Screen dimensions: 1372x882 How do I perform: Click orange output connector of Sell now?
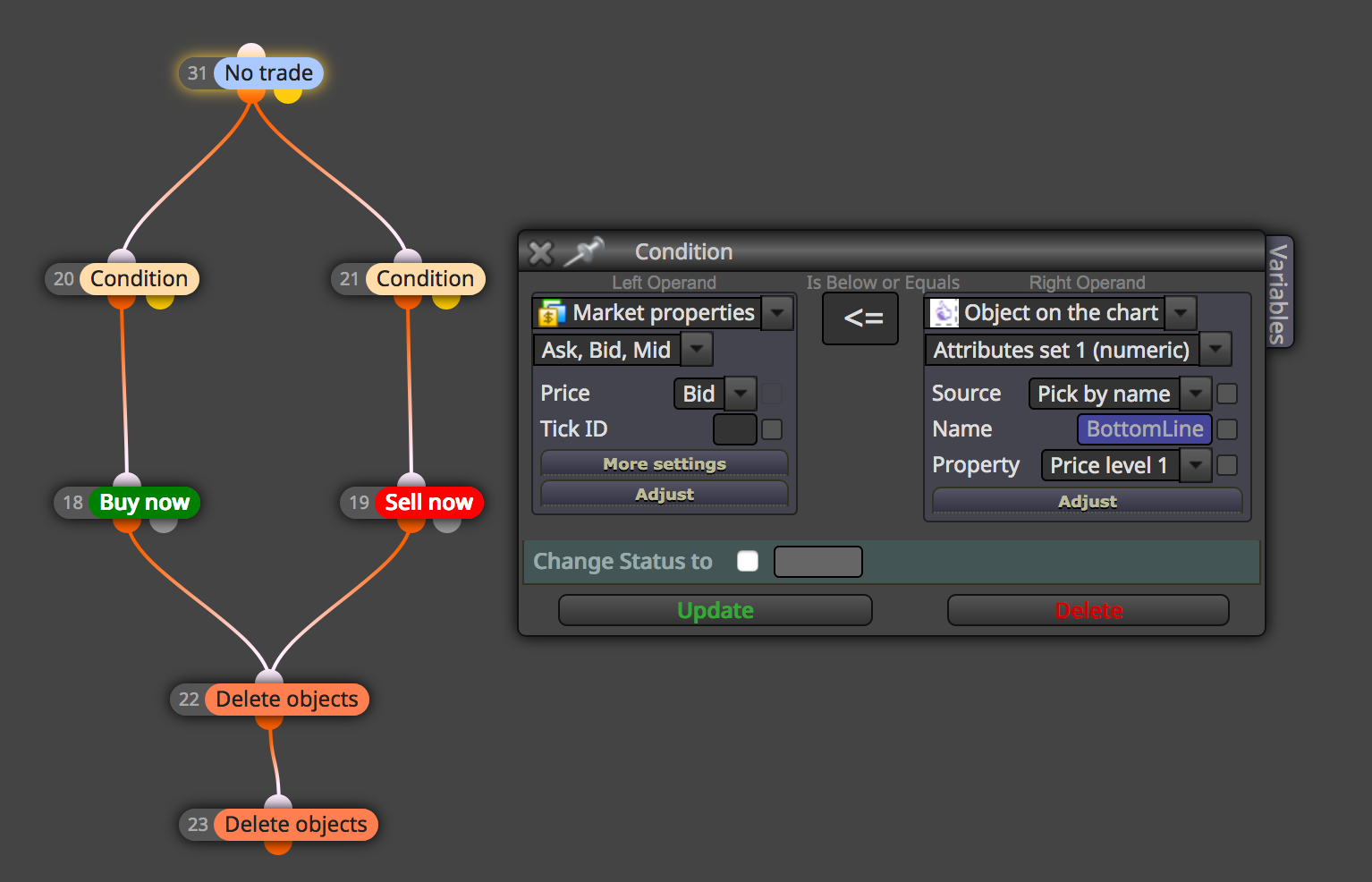pyautogui.click(x=411, y=525)
